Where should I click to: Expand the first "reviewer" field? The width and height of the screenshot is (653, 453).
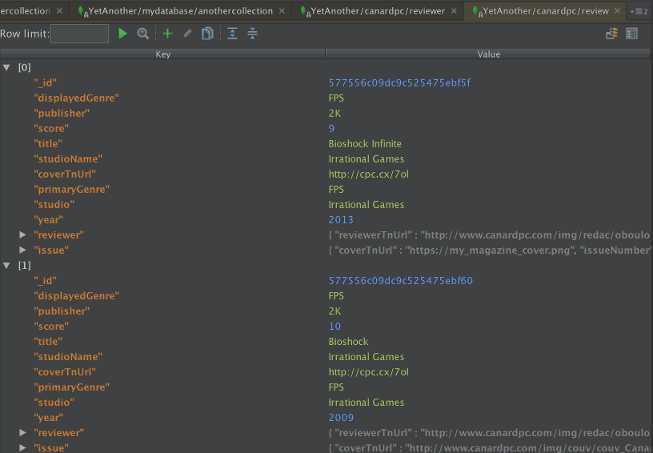pos(23,235)
